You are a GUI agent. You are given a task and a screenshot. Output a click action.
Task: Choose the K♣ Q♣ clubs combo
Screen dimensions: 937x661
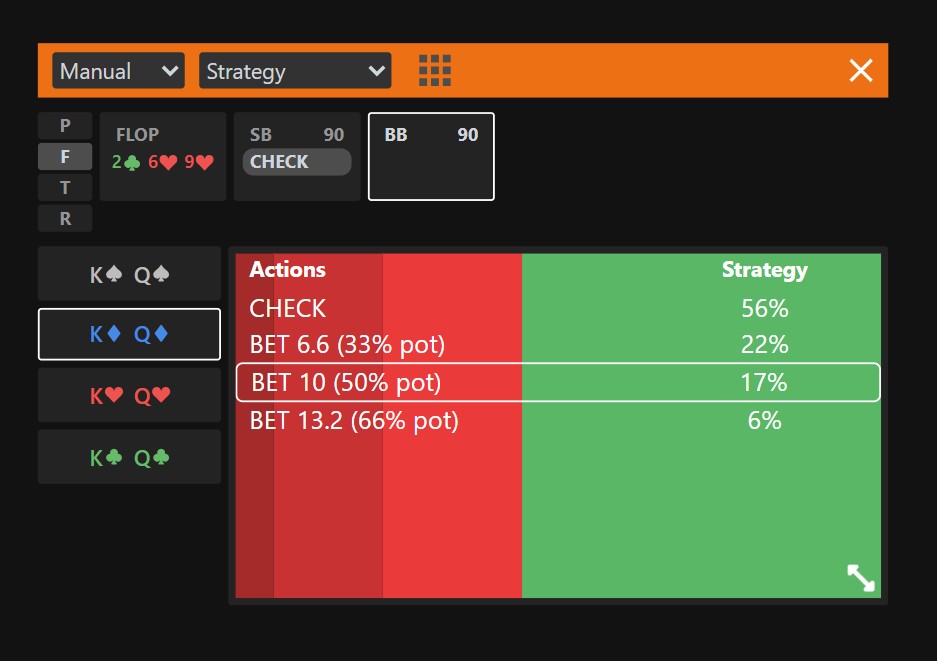point(130,457)
